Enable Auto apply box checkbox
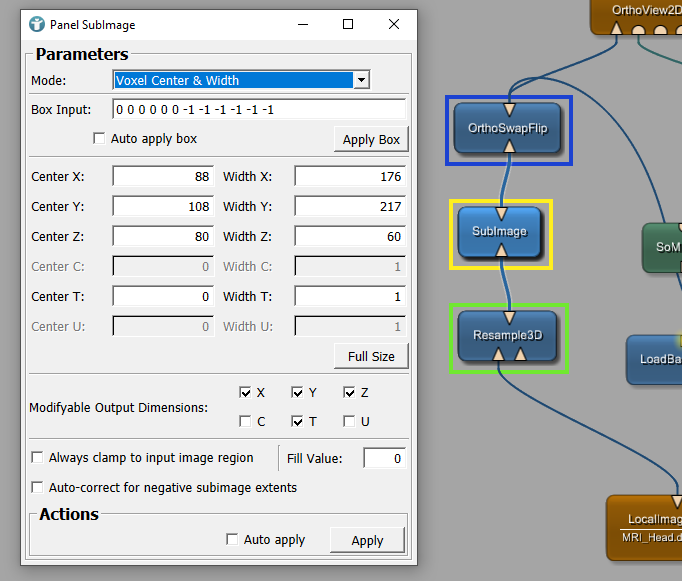This screenshot has width=682, height=581. point(99,139)
